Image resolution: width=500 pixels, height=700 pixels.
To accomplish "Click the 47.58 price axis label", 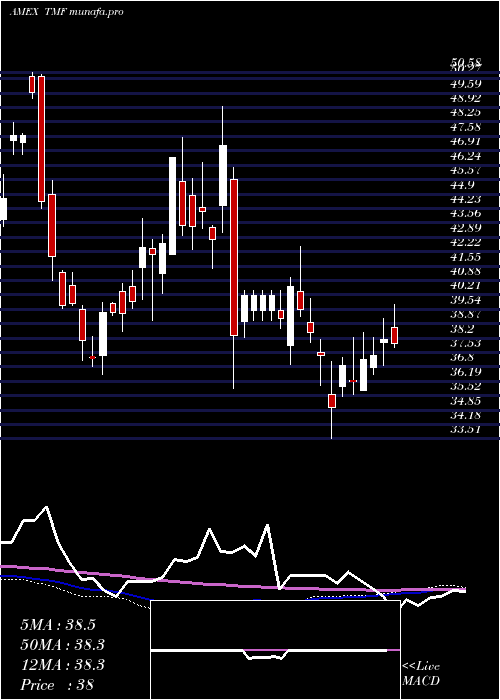I will pyautogui.click(x=465, y=127).
